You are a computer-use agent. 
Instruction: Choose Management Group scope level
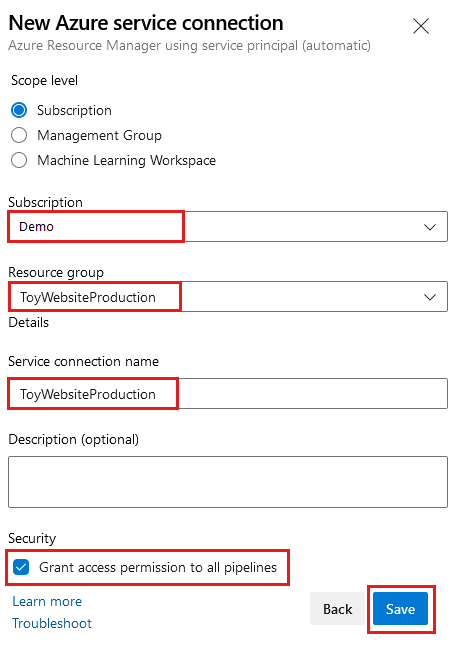19,136
